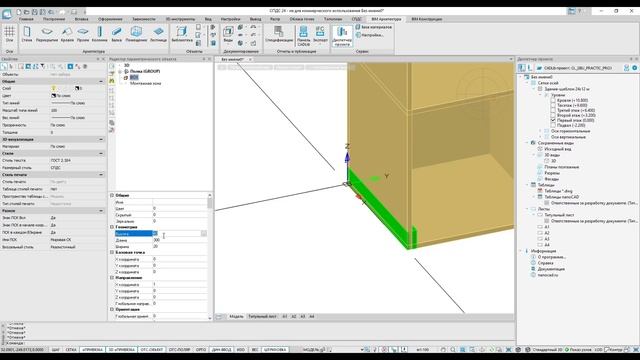This screenshot has width=640, height=360.
Task: Open dropdown of the Высота value field
Action: 204,233
